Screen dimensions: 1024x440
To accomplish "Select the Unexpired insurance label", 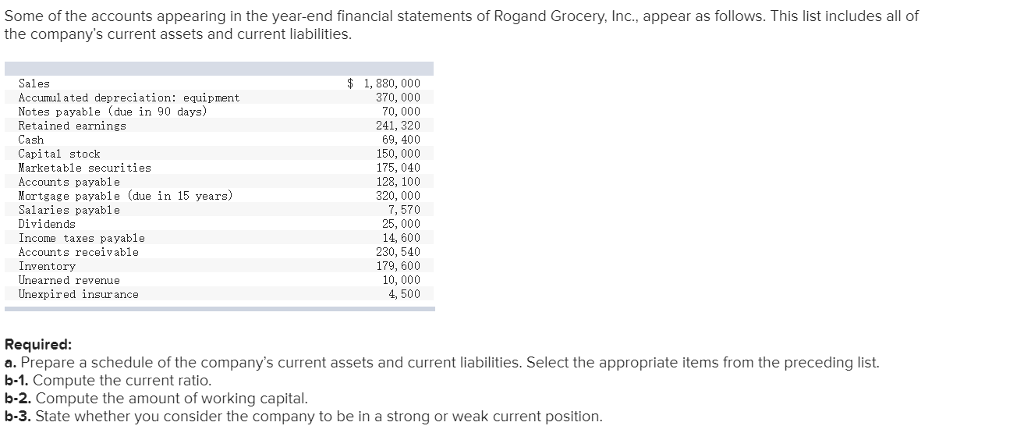I will pos(79,294).
